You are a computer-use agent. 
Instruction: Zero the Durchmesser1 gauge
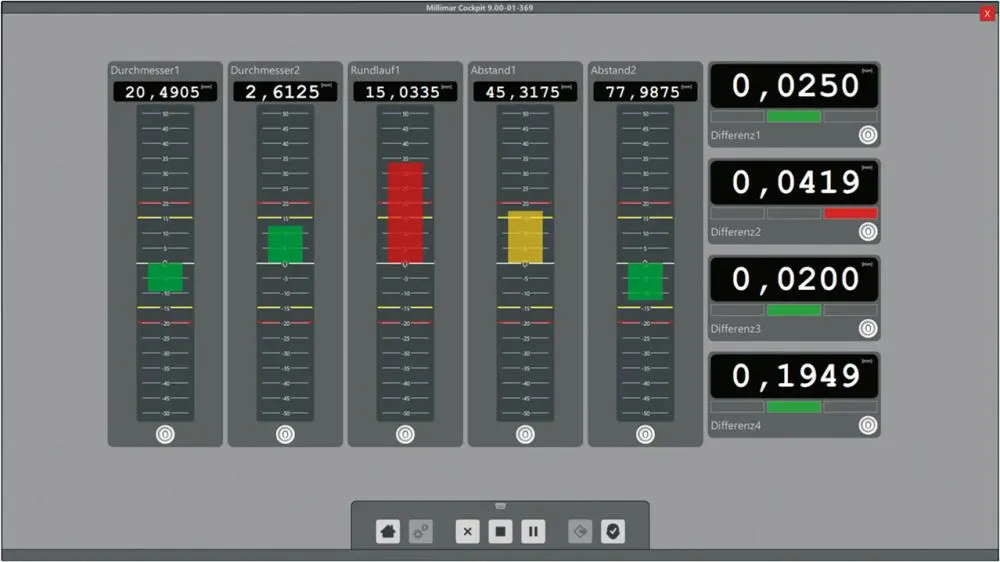click(165, 435)
